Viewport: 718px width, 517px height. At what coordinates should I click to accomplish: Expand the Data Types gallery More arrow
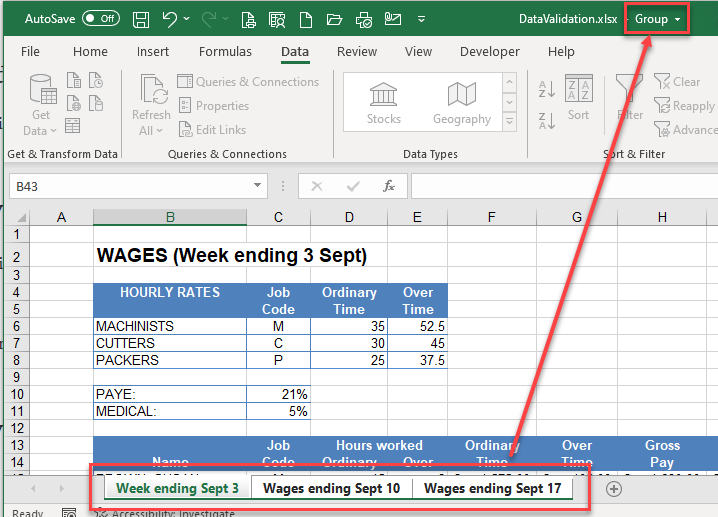(x=509, y=122)
